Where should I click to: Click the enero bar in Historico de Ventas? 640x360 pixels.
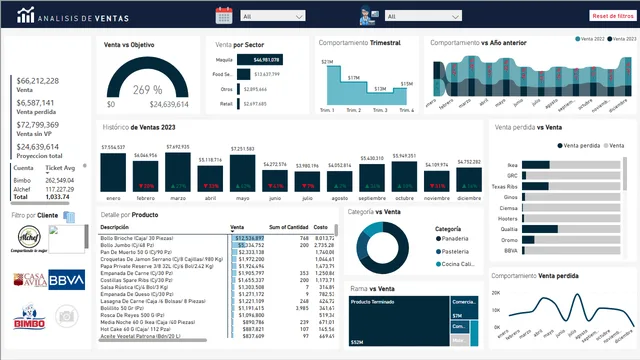(113, 173)
